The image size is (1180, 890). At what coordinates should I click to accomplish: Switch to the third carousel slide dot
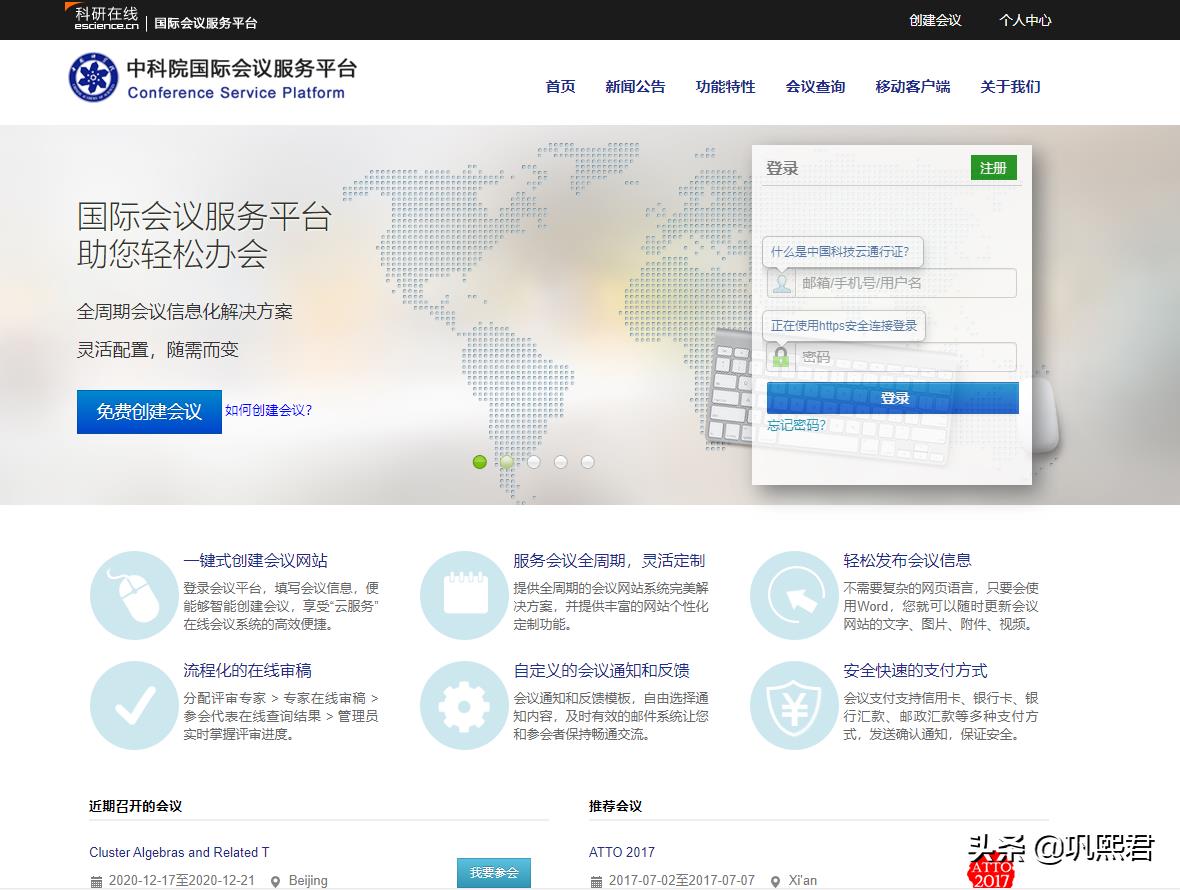(x=534, y=462)
